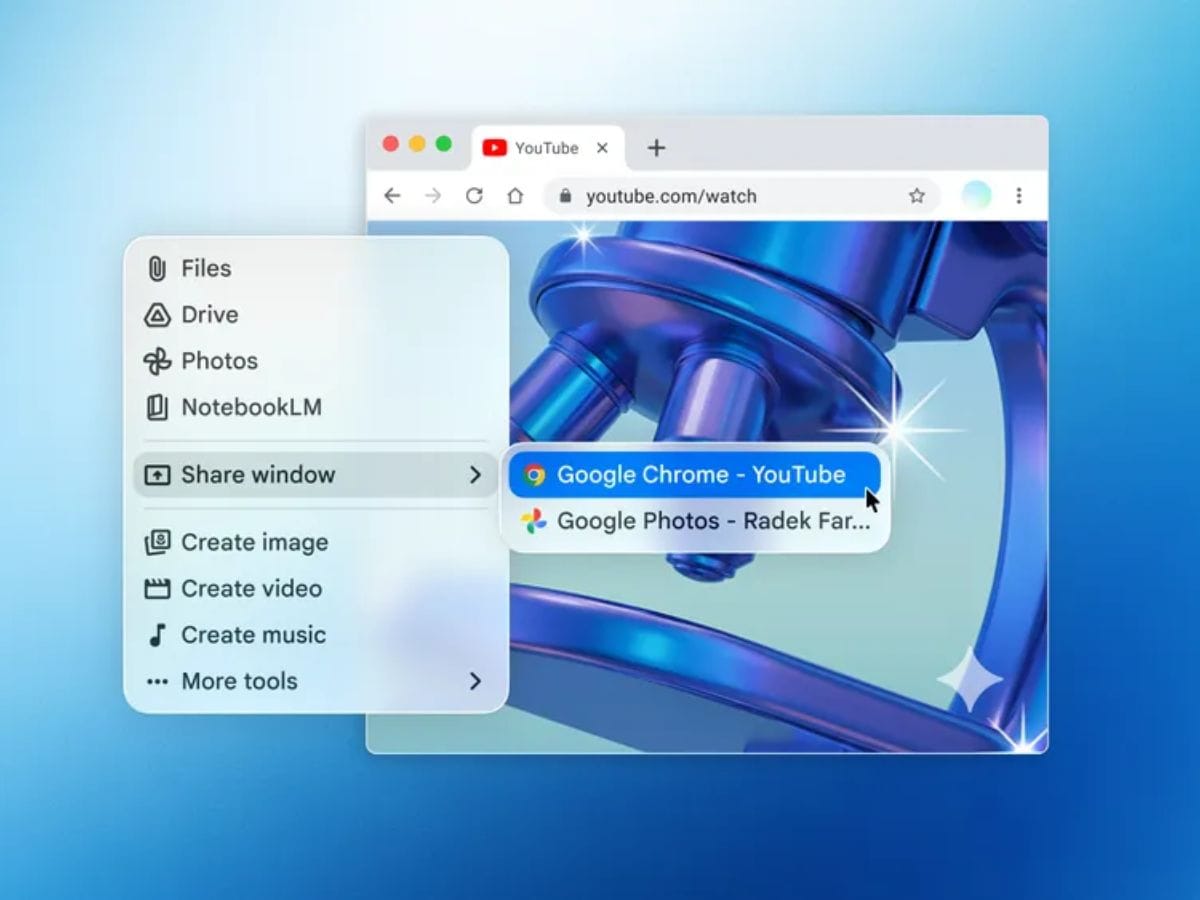Expand the More tools submenu arrow
The width and height of the screenshot is (1200, 900).
click(475, 681)
